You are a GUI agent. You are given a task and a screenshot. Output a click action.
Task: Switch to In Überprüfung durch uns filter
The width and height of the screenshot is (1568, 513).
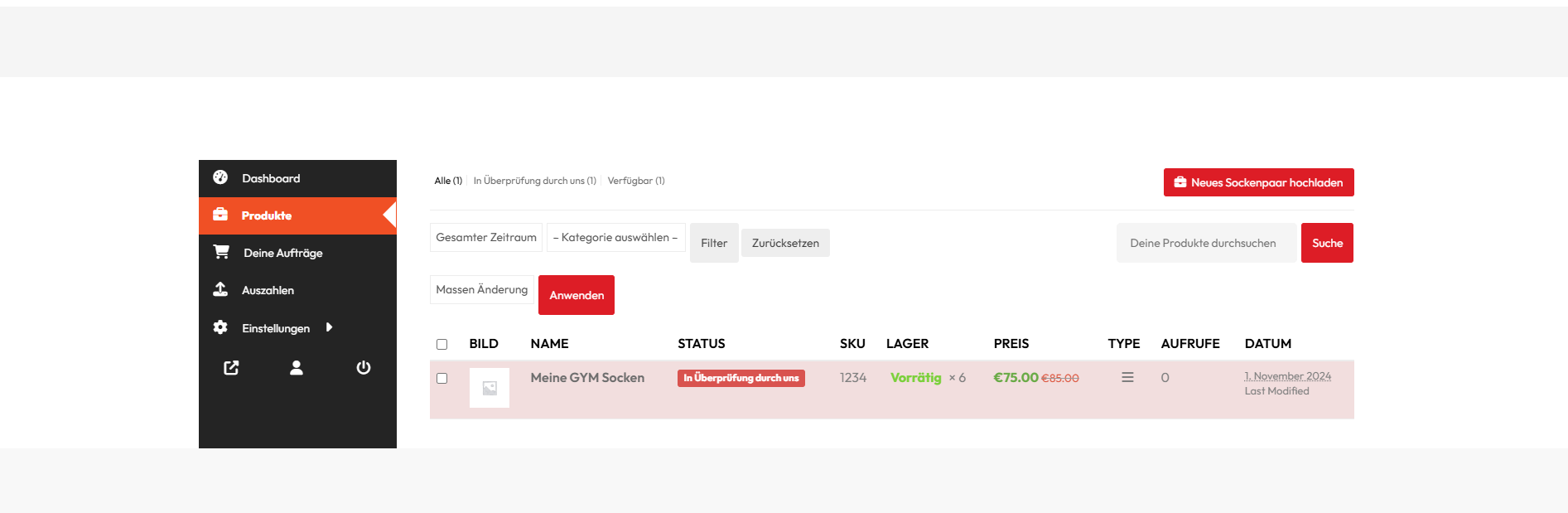534,181
